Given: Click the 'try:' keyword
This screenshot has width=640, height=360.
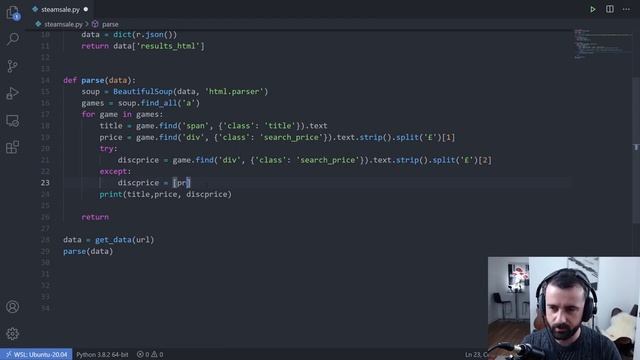Looking at the screenshot, I should (x=108, y=149).
